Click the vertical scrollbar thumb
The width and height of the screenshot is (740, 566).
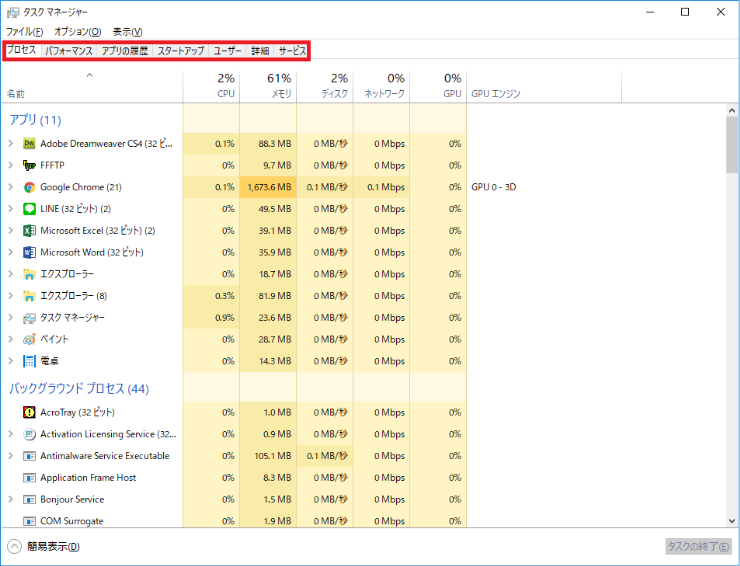tap(732, 145)
